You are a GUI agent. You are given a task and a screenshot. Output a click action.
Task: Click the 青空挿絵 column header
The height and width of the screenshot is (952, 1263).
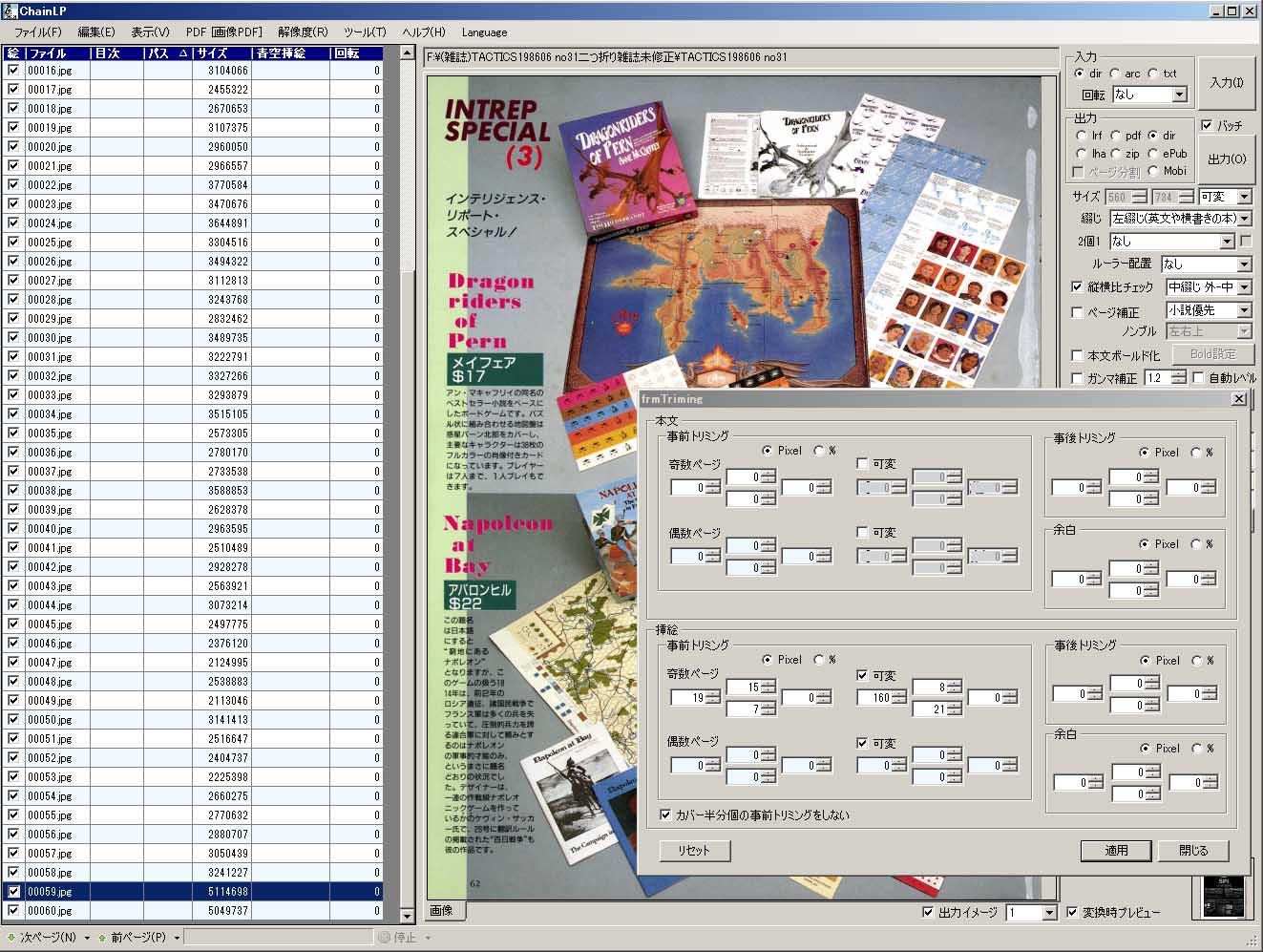[291, 53]
